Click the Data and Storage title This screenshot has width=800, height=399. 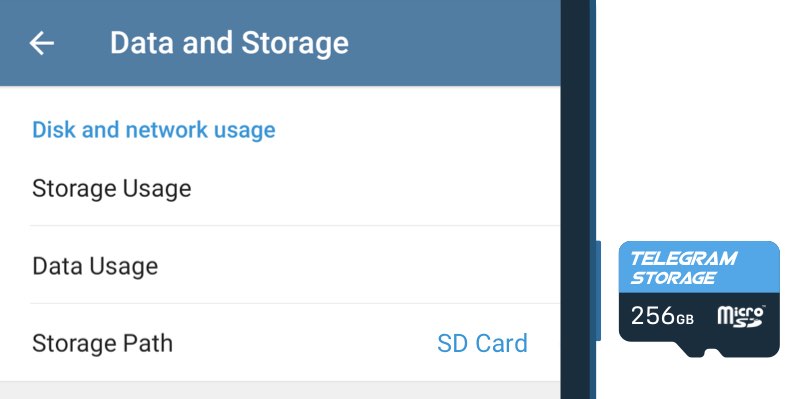(x=229, y=43)
